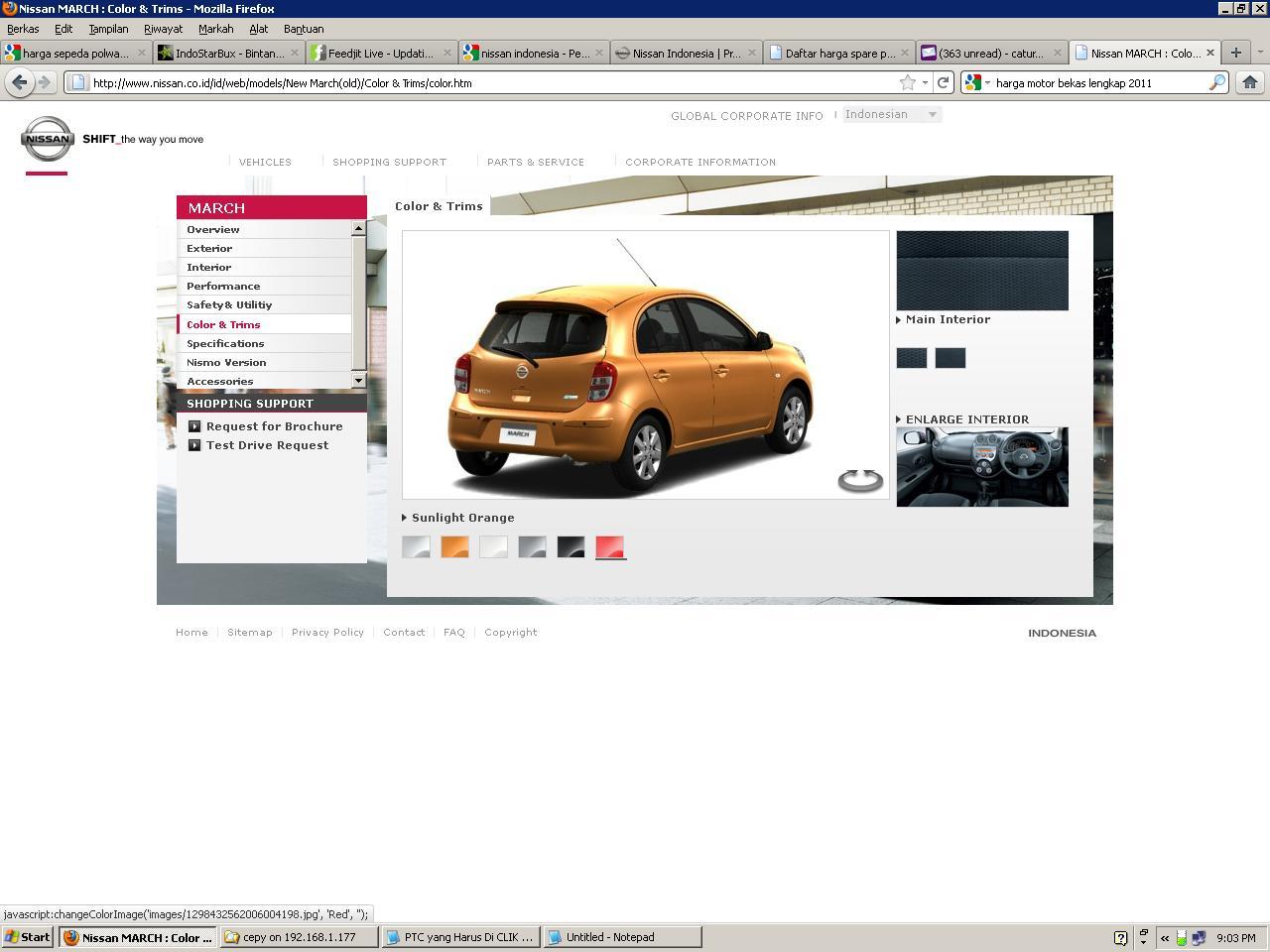Open CORPORATE INFORMATION navigation item
This screenshot has height=952, width=1270.
point(700,162)
